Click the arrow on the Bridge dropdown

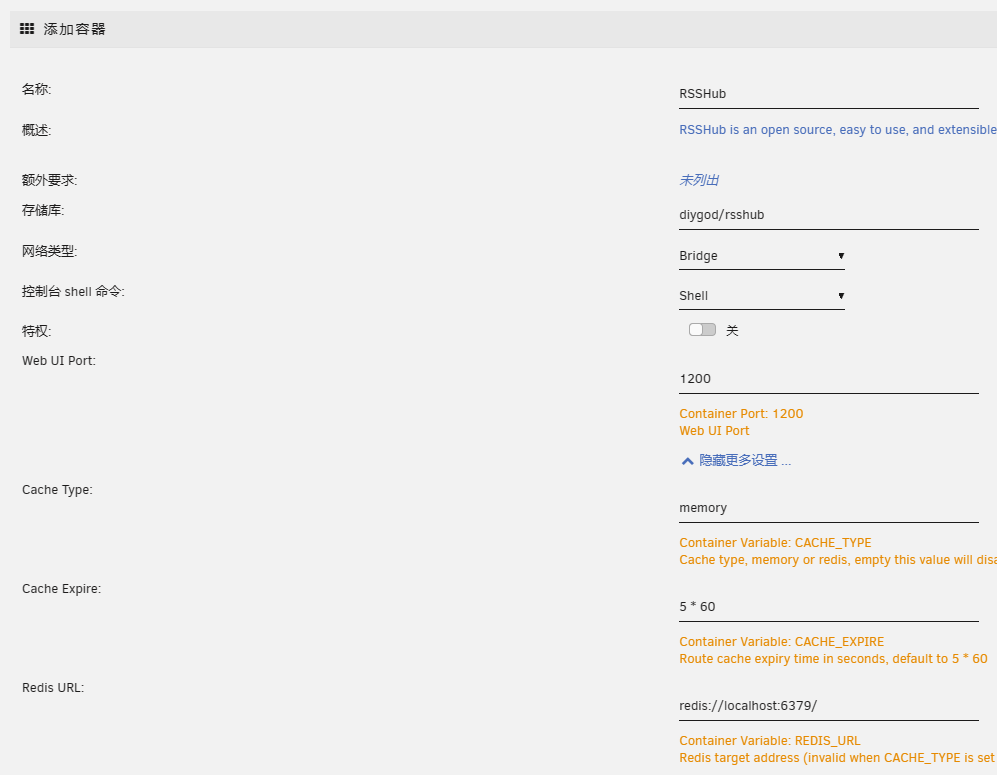[x=841, y=256]
